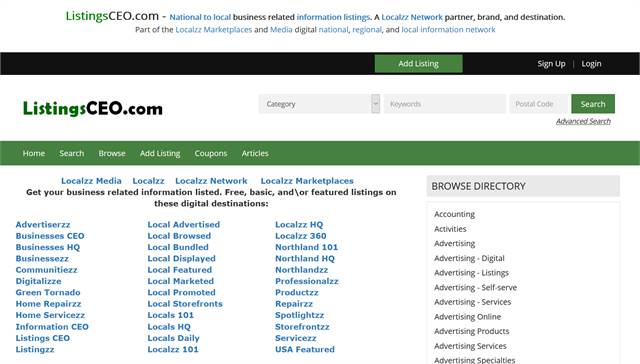Open the USA Featured link
This screenshot has width=640, height=364.
click(305, 350)
